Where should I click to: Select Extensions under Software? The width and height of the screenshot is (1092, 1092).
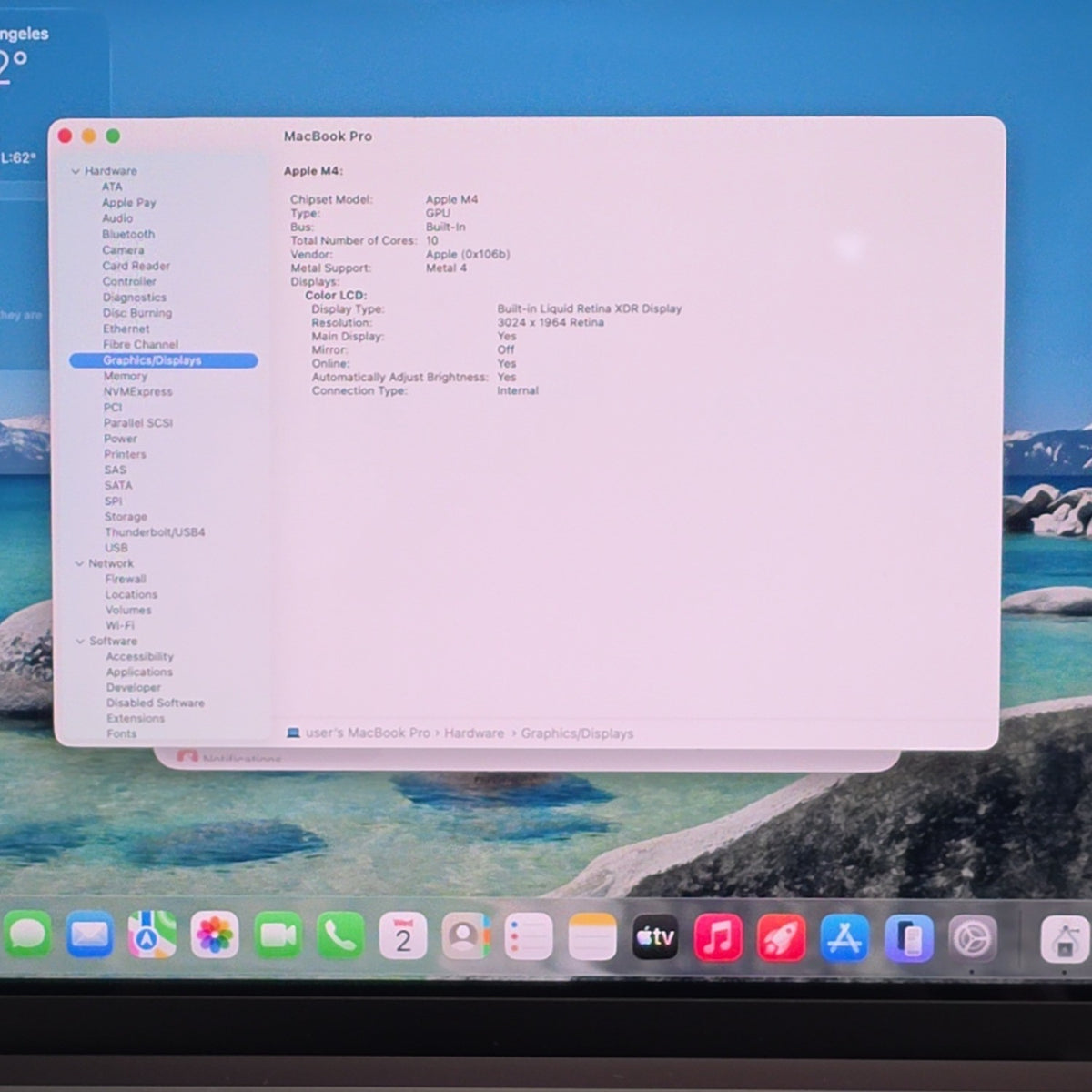136,719
